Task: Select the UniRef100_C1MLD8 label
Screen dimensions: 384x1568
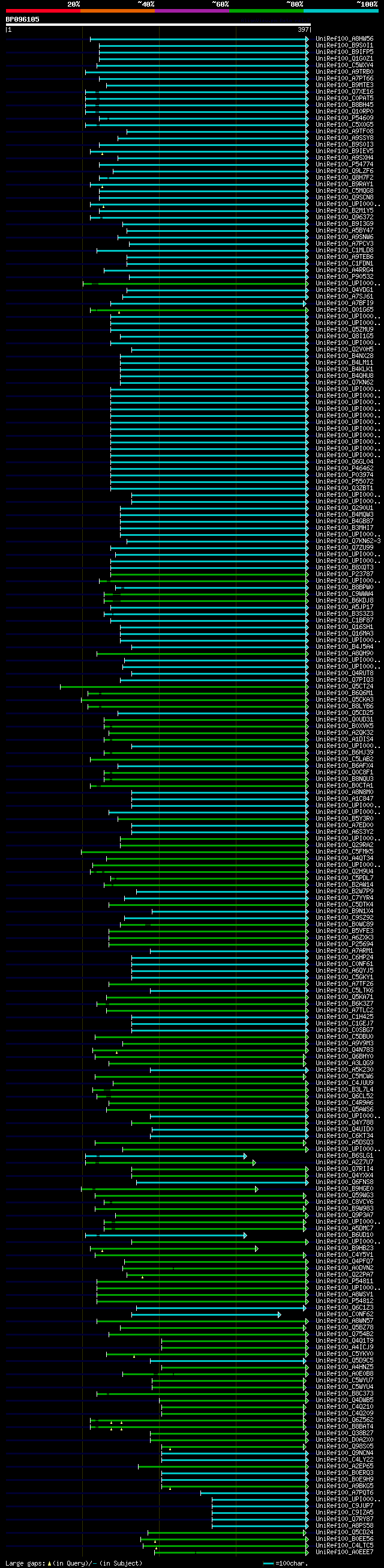Action: click(344, 250)
